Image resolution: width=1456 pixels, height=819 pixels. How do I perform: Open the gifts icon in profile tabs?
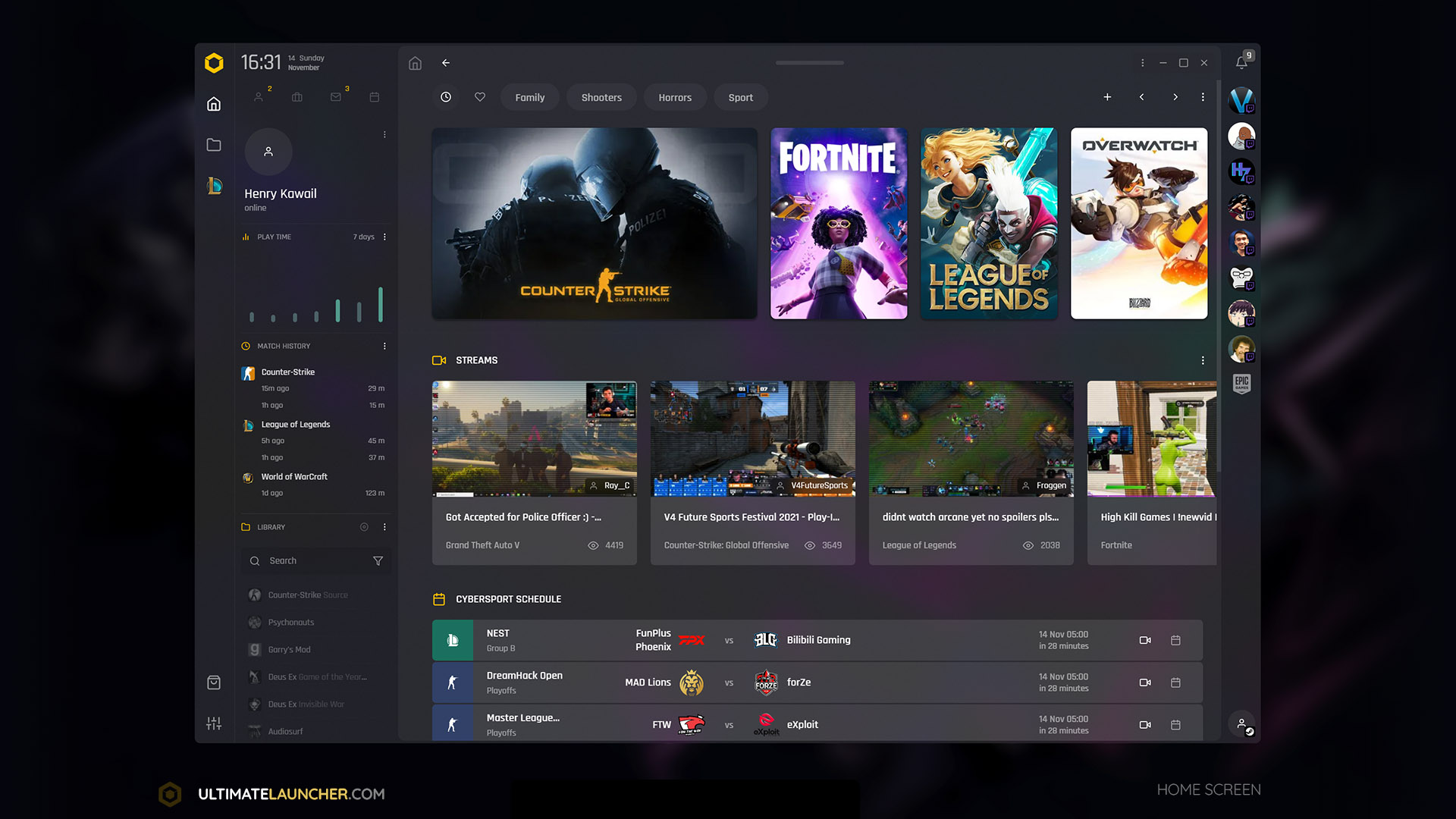(x=297, y=97)
